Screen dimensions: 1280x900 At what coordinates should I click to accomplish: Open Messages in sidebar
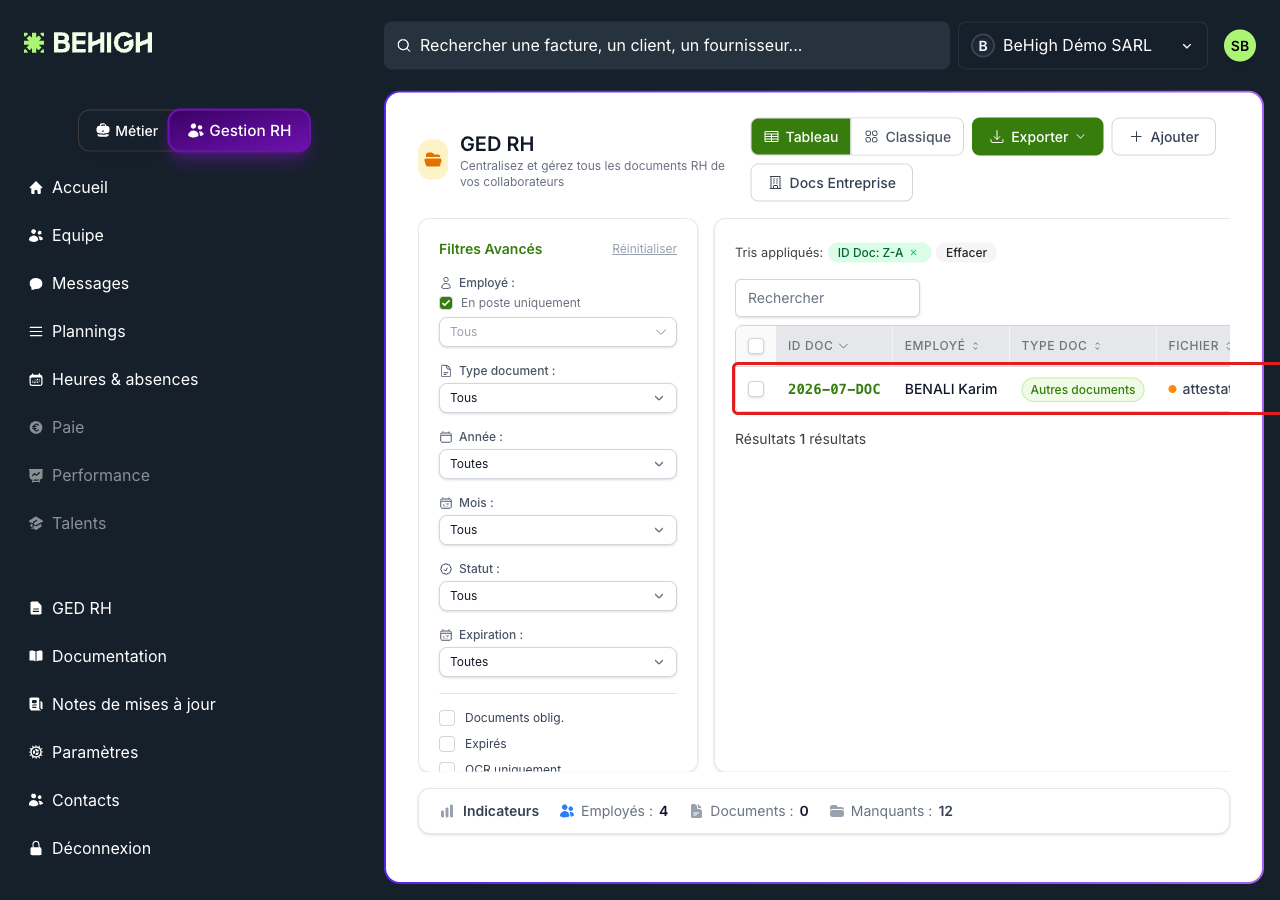78,283
